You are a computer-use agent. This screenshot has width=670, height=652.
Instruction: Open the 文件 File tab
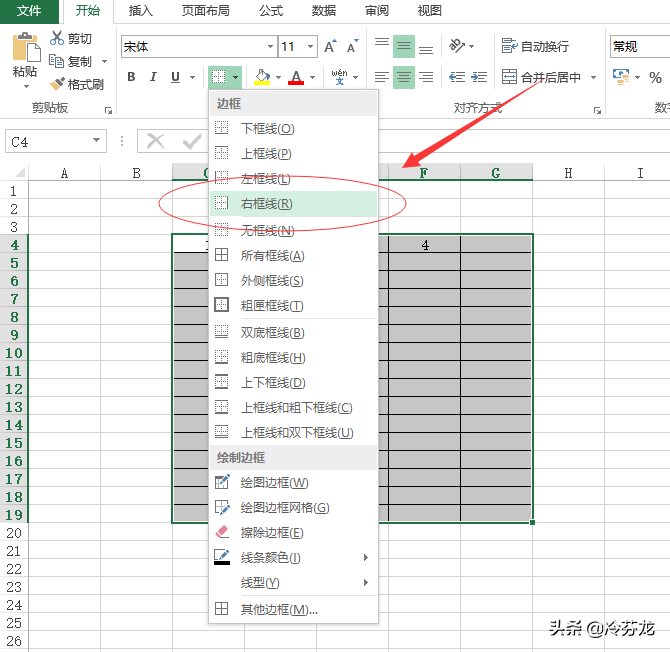[29, 11]
